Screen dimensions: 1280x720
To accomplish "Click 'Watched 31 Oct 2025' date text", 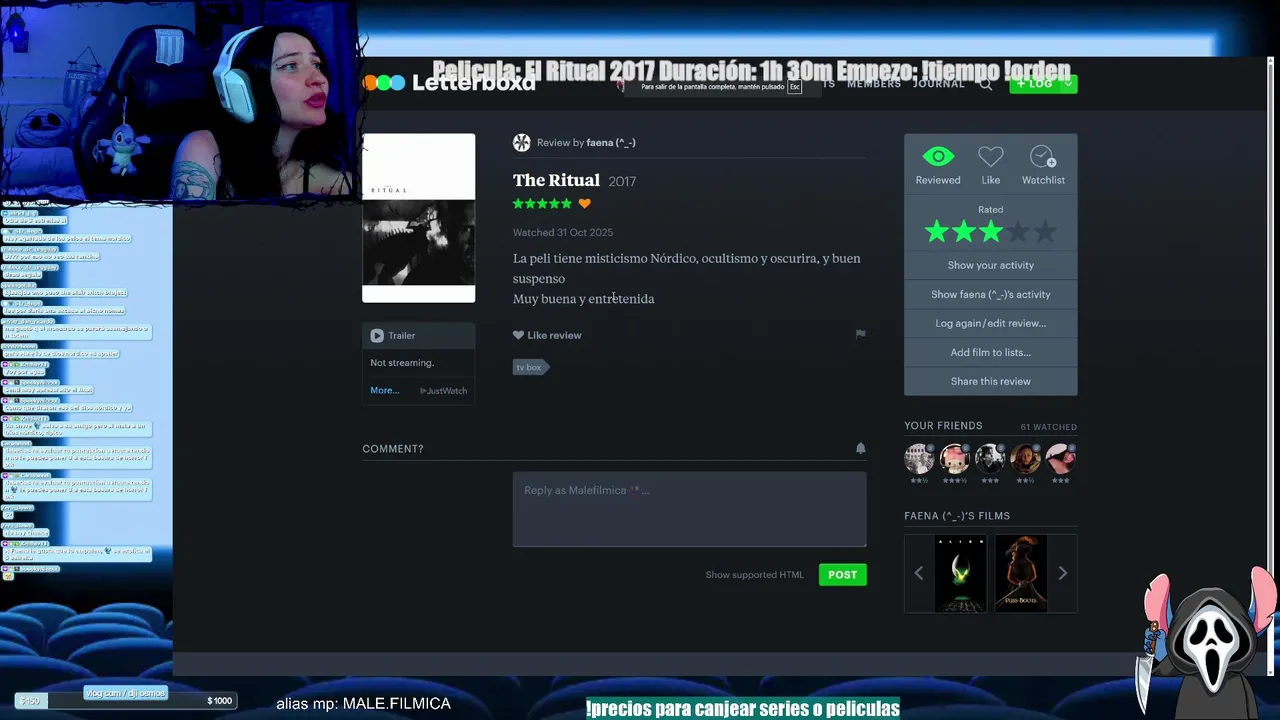I will (x=563, y=232).
